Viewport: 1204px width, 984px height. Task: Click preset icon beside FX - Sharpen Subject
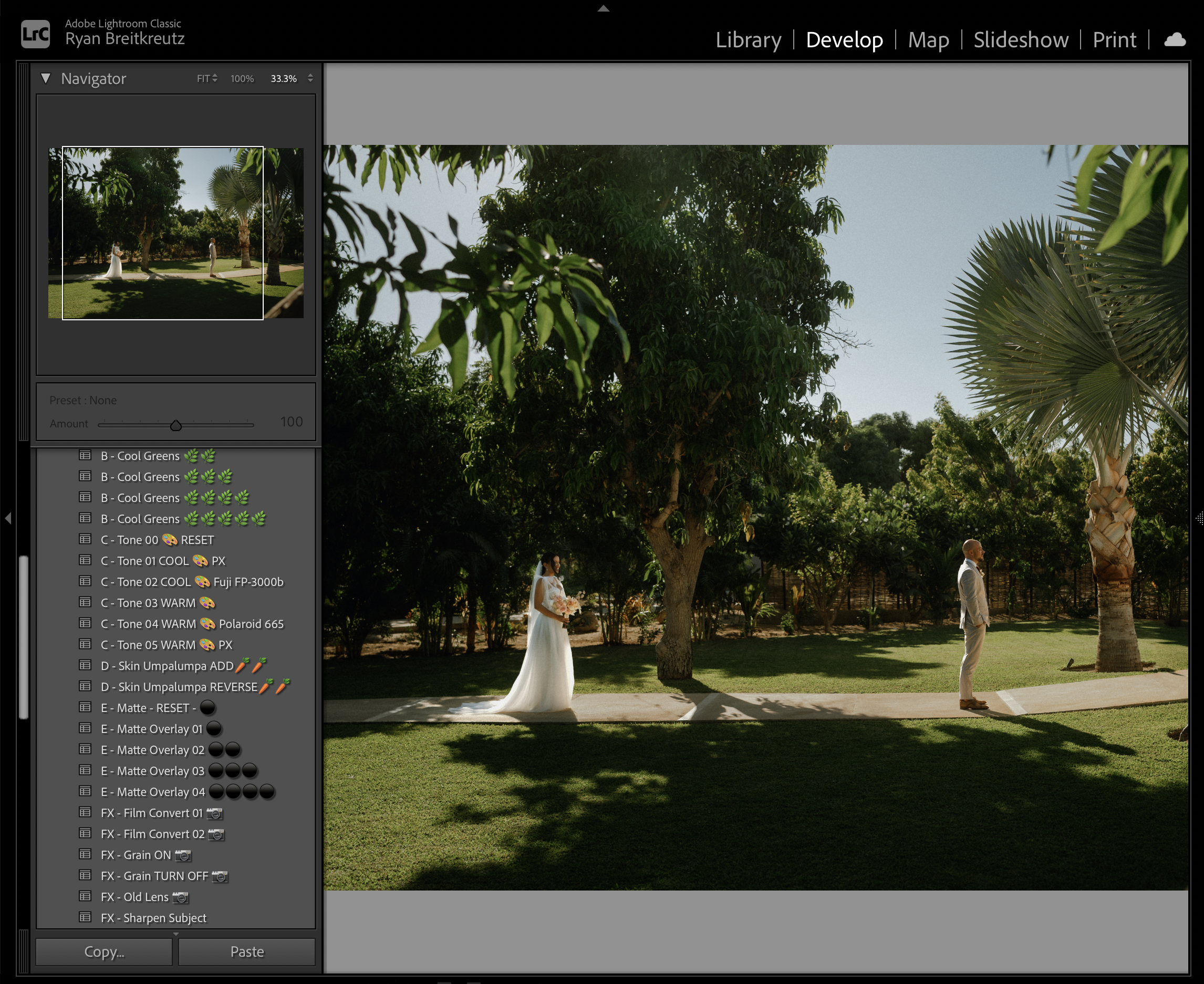pyautogui.click(x=85, y=917)
